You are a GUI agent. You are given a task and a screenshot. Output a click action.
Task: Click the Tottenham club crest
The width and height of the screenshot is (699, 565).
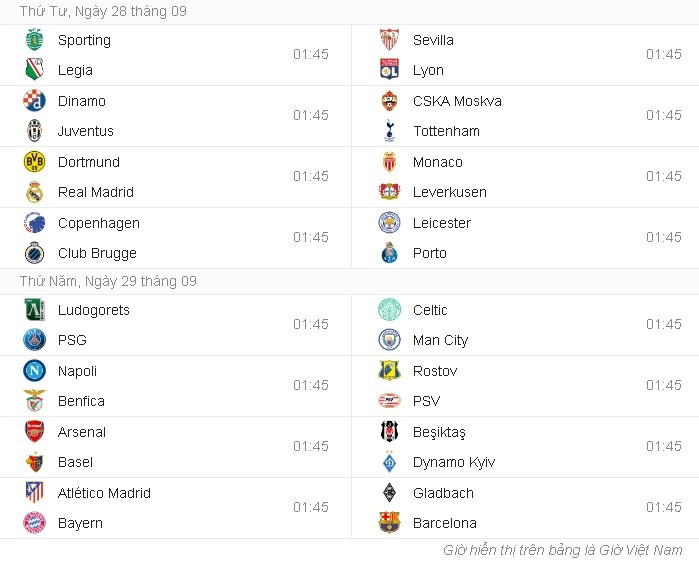tap(390, 131)
